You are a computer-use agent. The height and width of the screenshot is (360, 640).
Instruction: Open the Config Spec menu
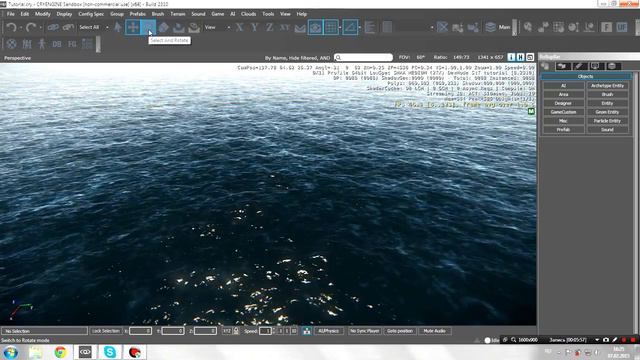click(x=91, y=14)
